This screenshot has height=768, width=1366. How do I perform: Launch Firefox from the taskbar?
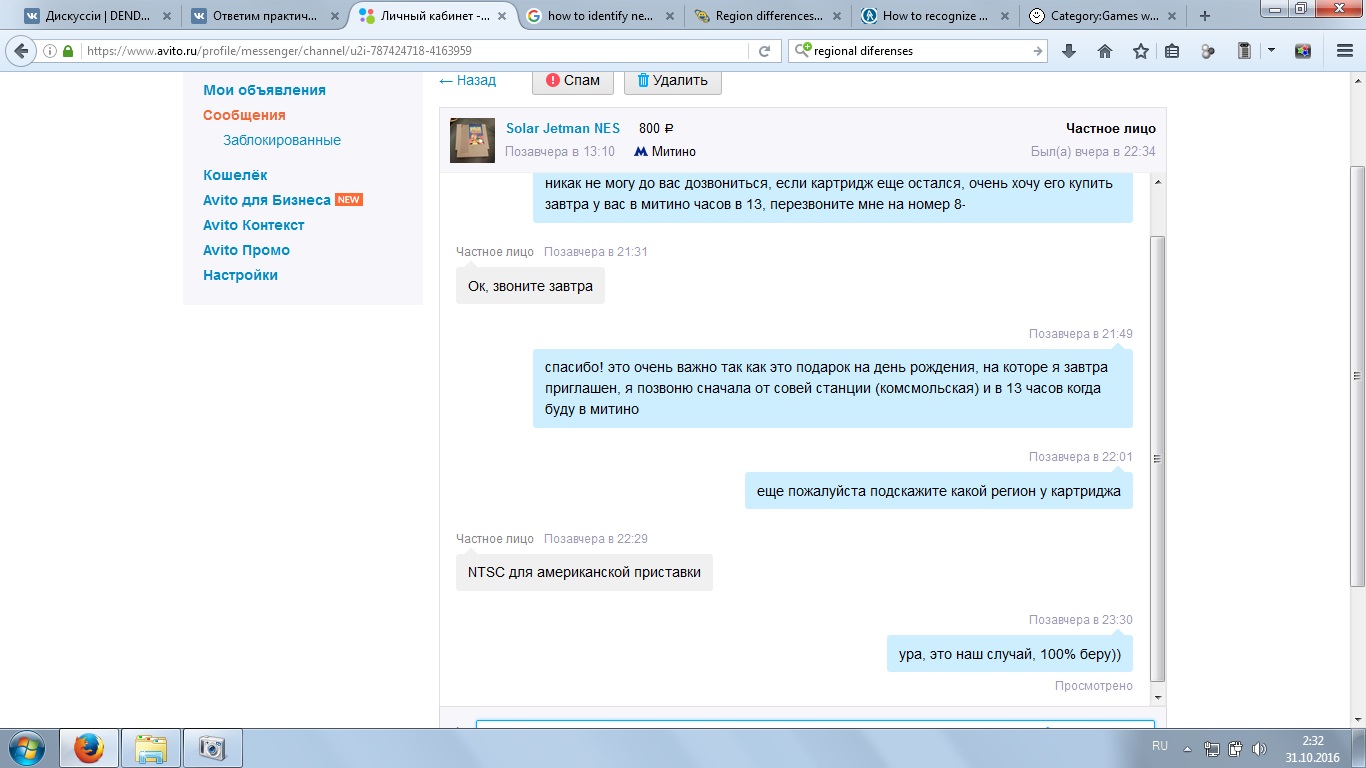tap(88, 748)
